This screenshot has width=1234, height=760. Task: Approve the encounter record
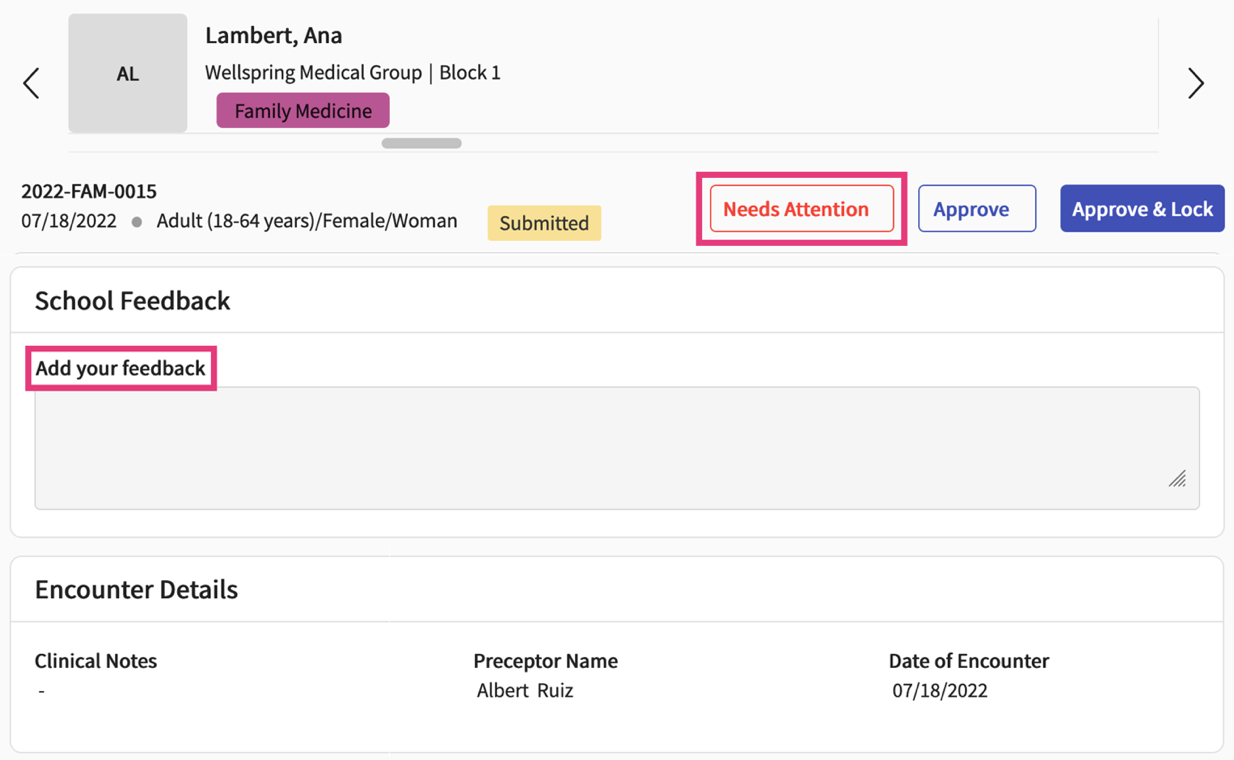976,208
